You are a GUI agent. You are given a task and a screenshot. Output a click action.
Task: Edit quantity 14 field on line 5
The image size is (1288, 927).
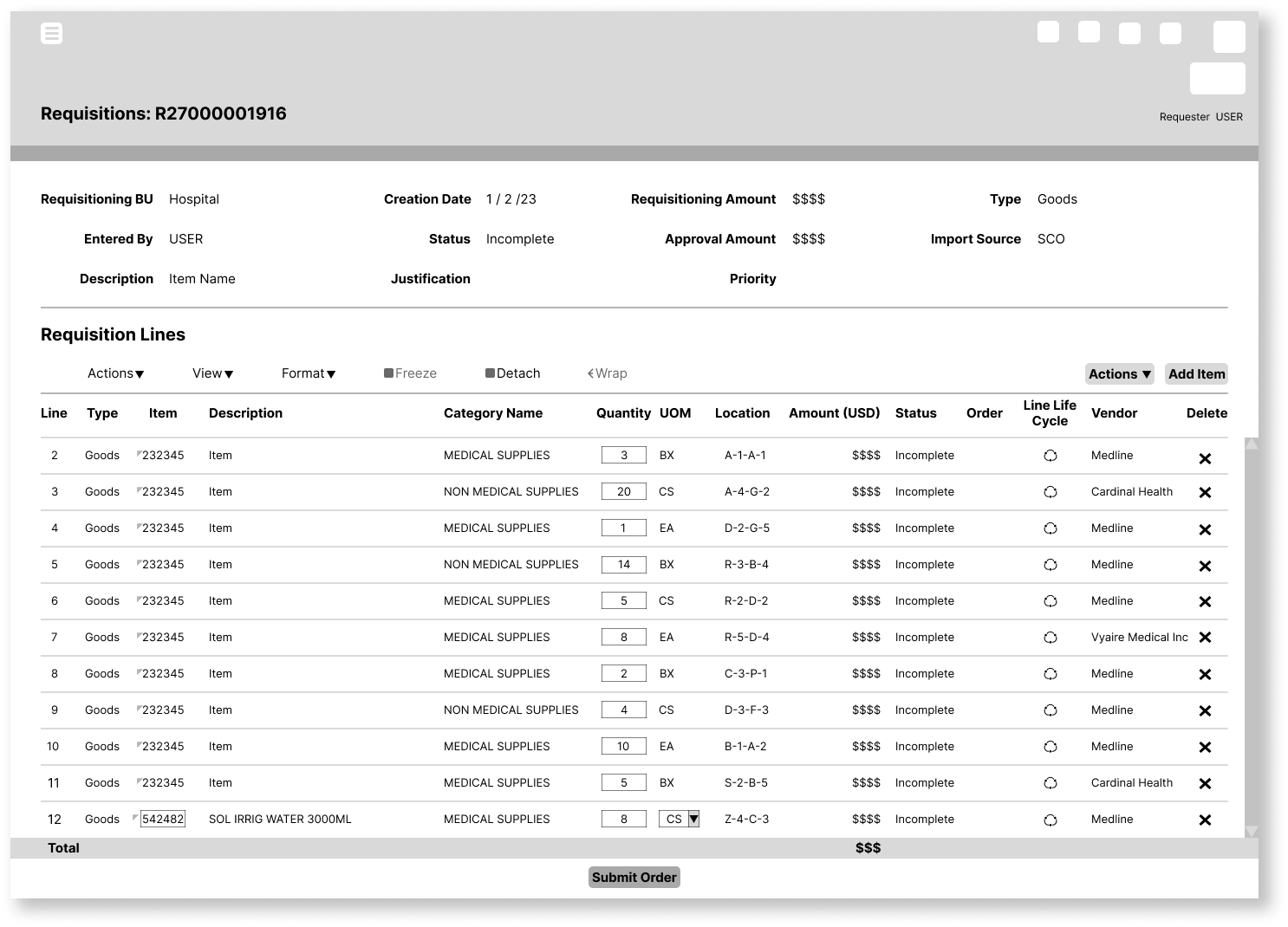pos(624,564)
